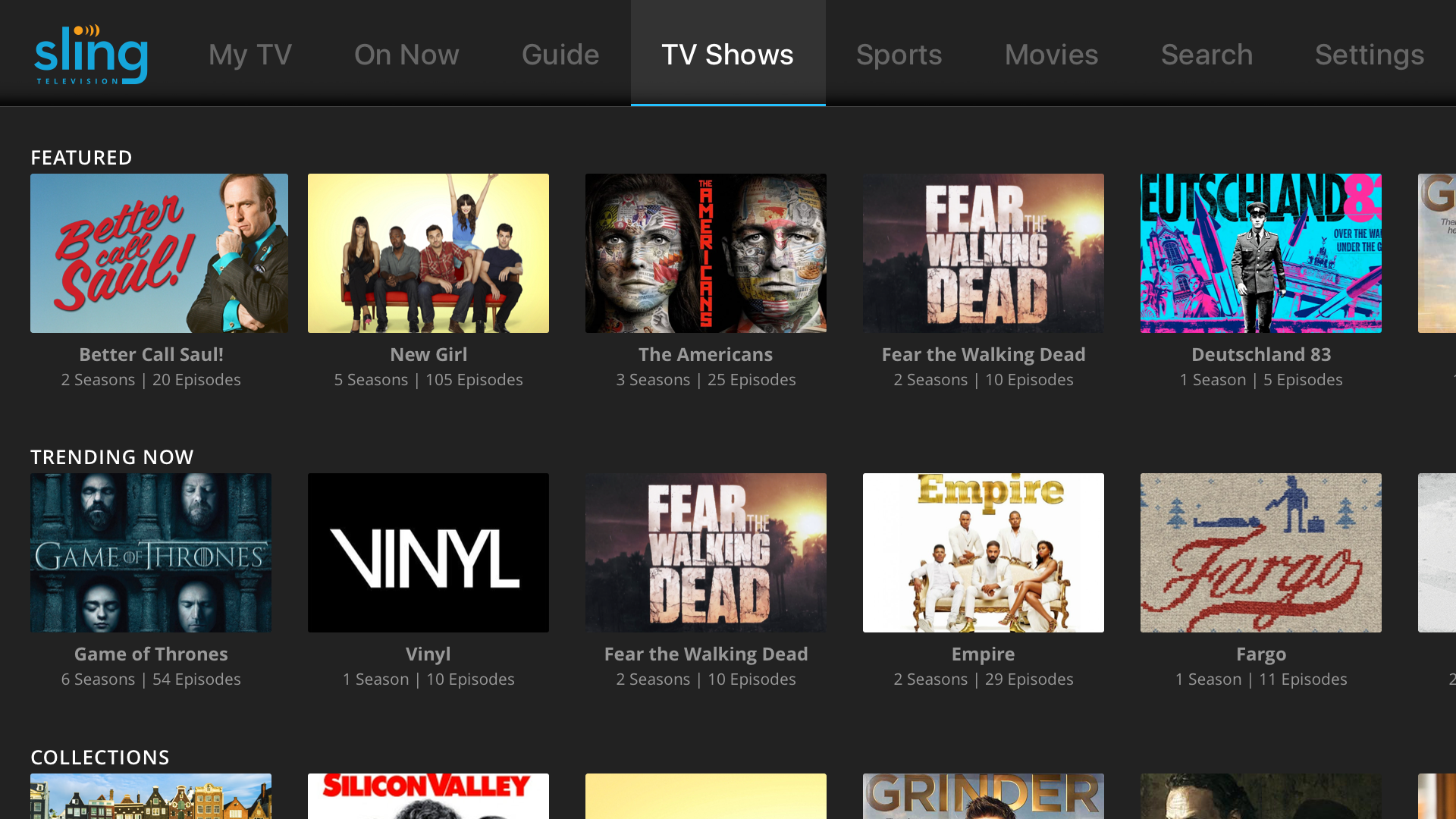This screenshot has height=819, width=1456.
Task: Open the Fargo show artwork
Action: pyautogui.click(x=1261, y=553)
